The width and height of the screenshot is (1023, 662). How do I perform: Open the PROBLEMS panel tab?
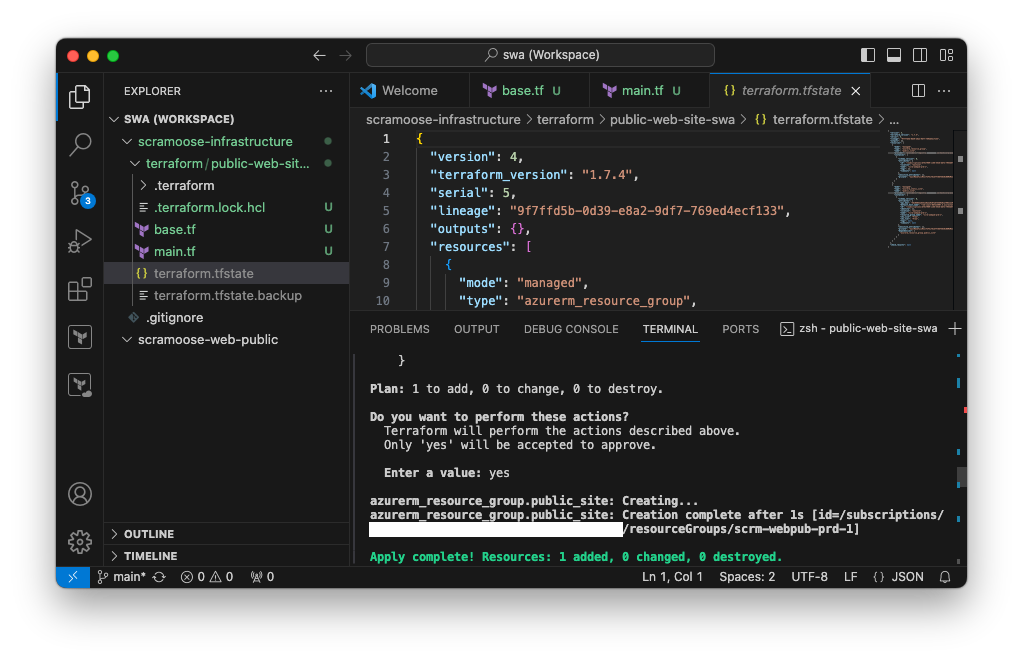tap(399, 329)
